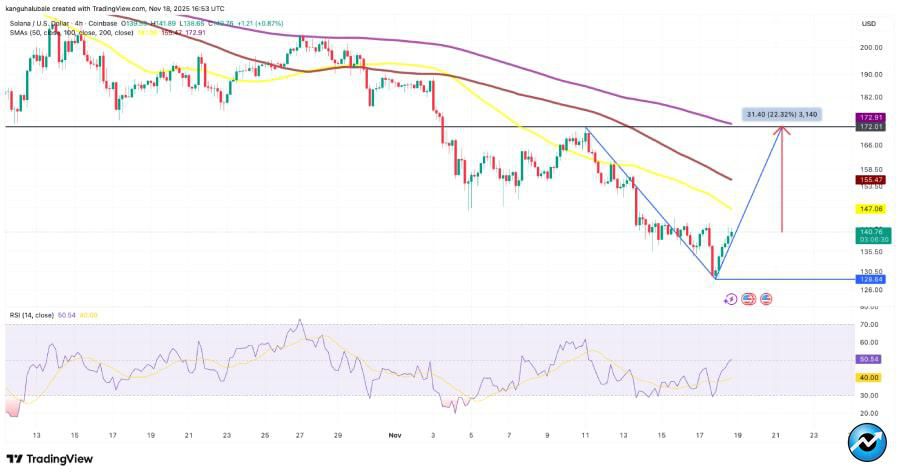The height and width of the screenshot is (475, 900).
Task: Click the purple lightning event icon
Action: click(731, 298)
